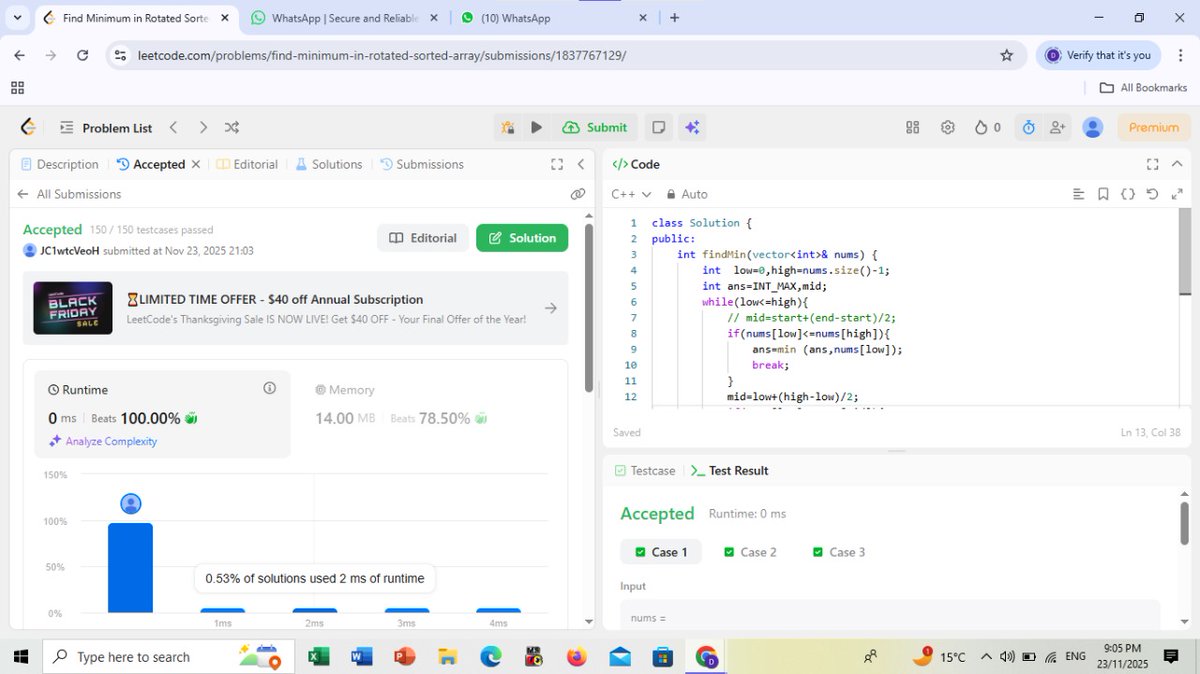Toggle the session timer stopwatch
This screenshot has width=1200, height=674.
coord(1027,127)
